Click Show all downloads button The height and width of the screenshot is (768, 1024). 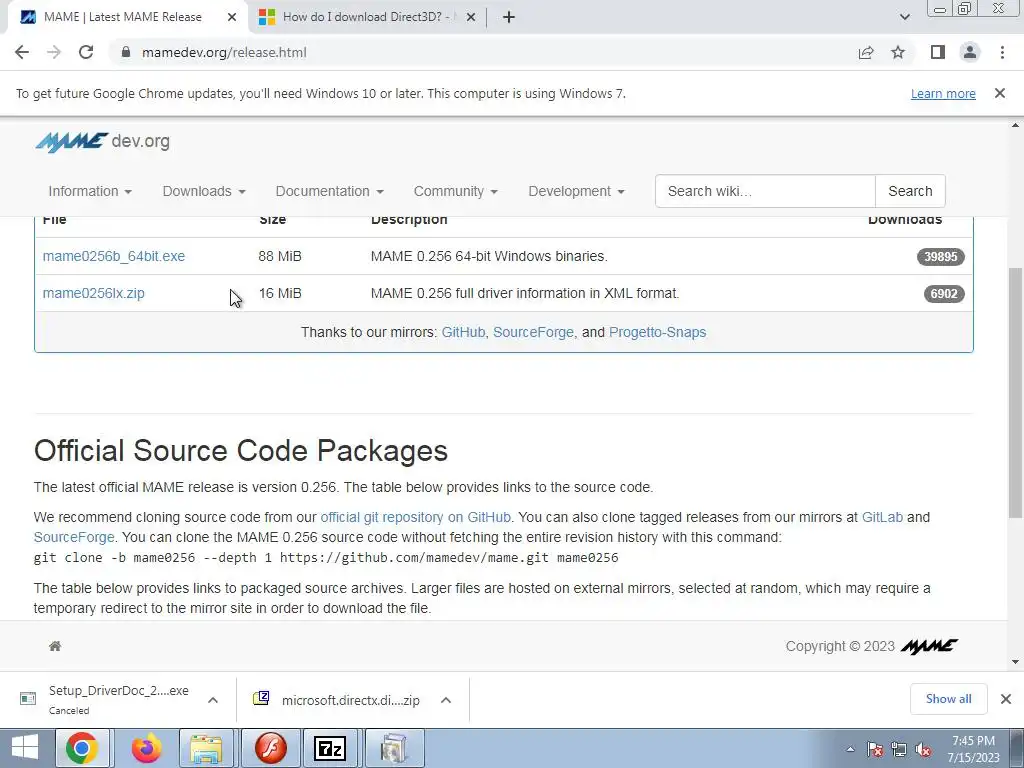pyautogui.click(x=948, y=699)
